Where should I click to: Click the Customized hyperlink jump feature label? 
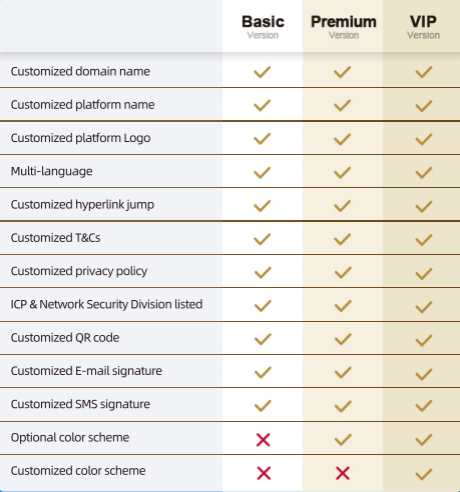pos(82,205)
